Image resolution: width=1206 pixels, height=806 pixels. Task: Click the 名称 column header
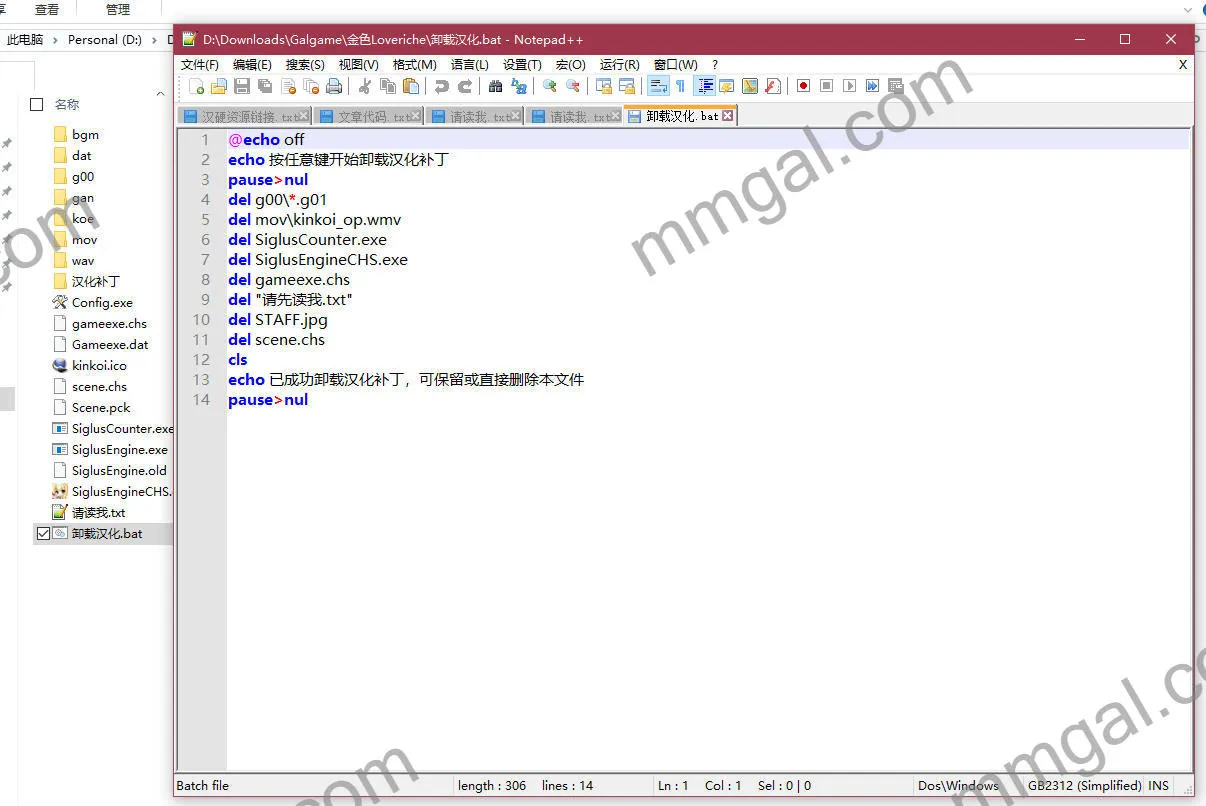point(67,104)
